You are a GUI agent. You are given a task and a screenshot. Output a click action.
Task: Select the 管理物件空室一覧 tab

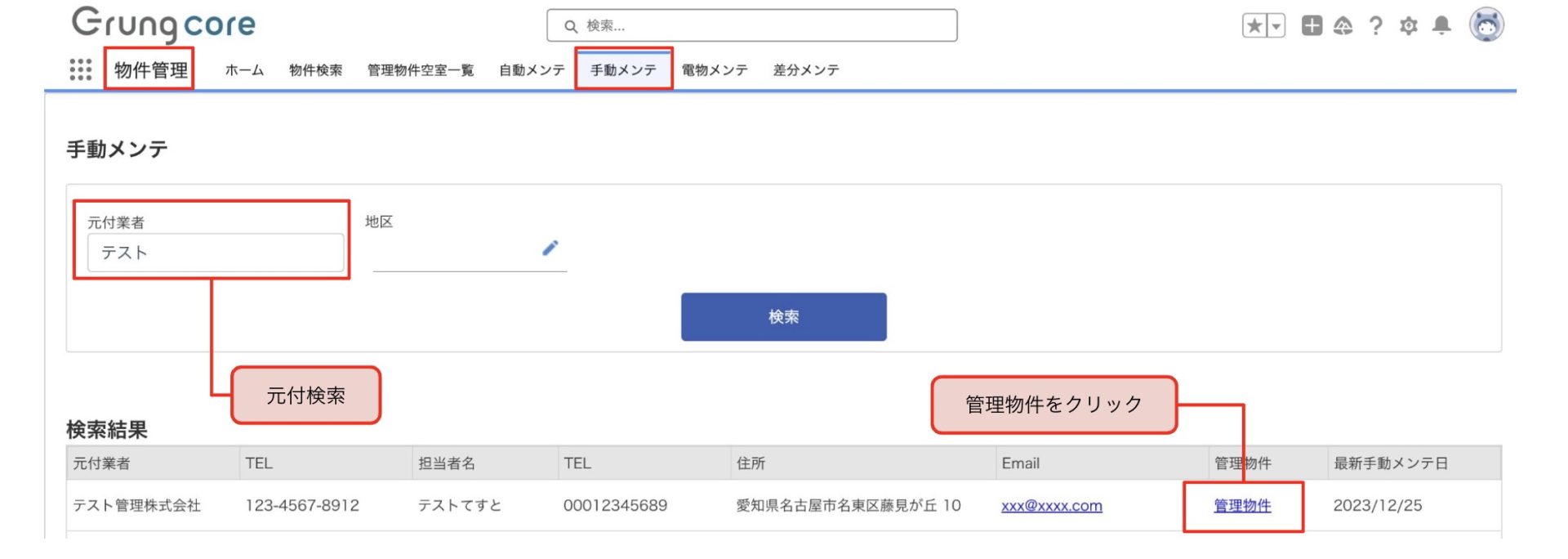[x=420, y=70]
